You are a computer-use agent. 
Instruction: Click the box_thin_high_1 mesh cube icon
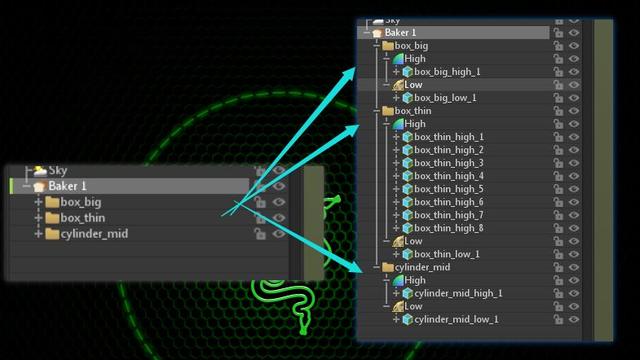407,137
